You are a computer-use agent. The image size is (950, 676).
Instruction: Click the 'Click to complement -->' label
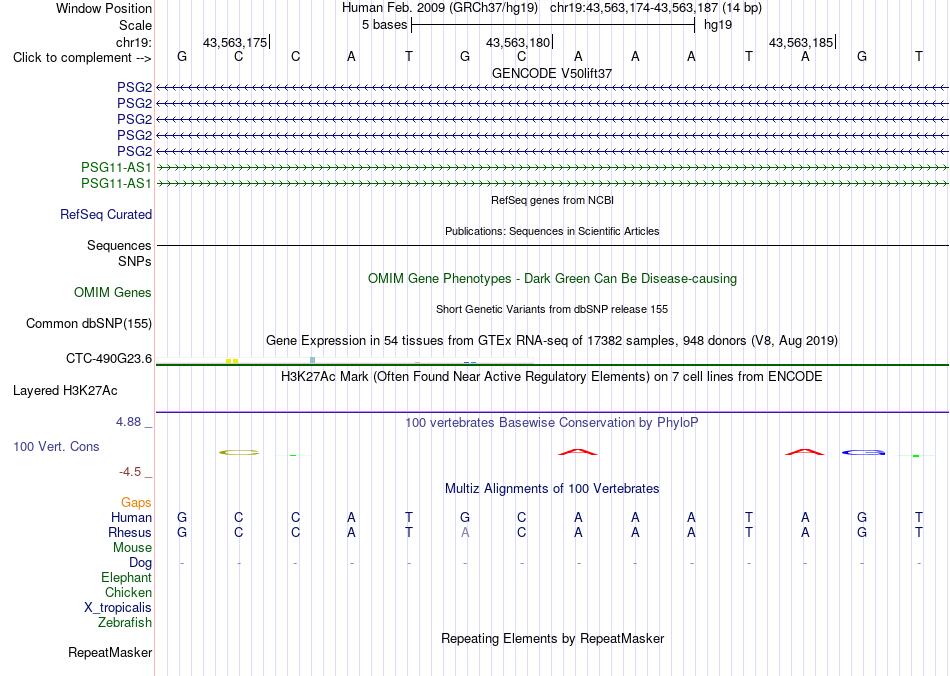pos(82,58)
